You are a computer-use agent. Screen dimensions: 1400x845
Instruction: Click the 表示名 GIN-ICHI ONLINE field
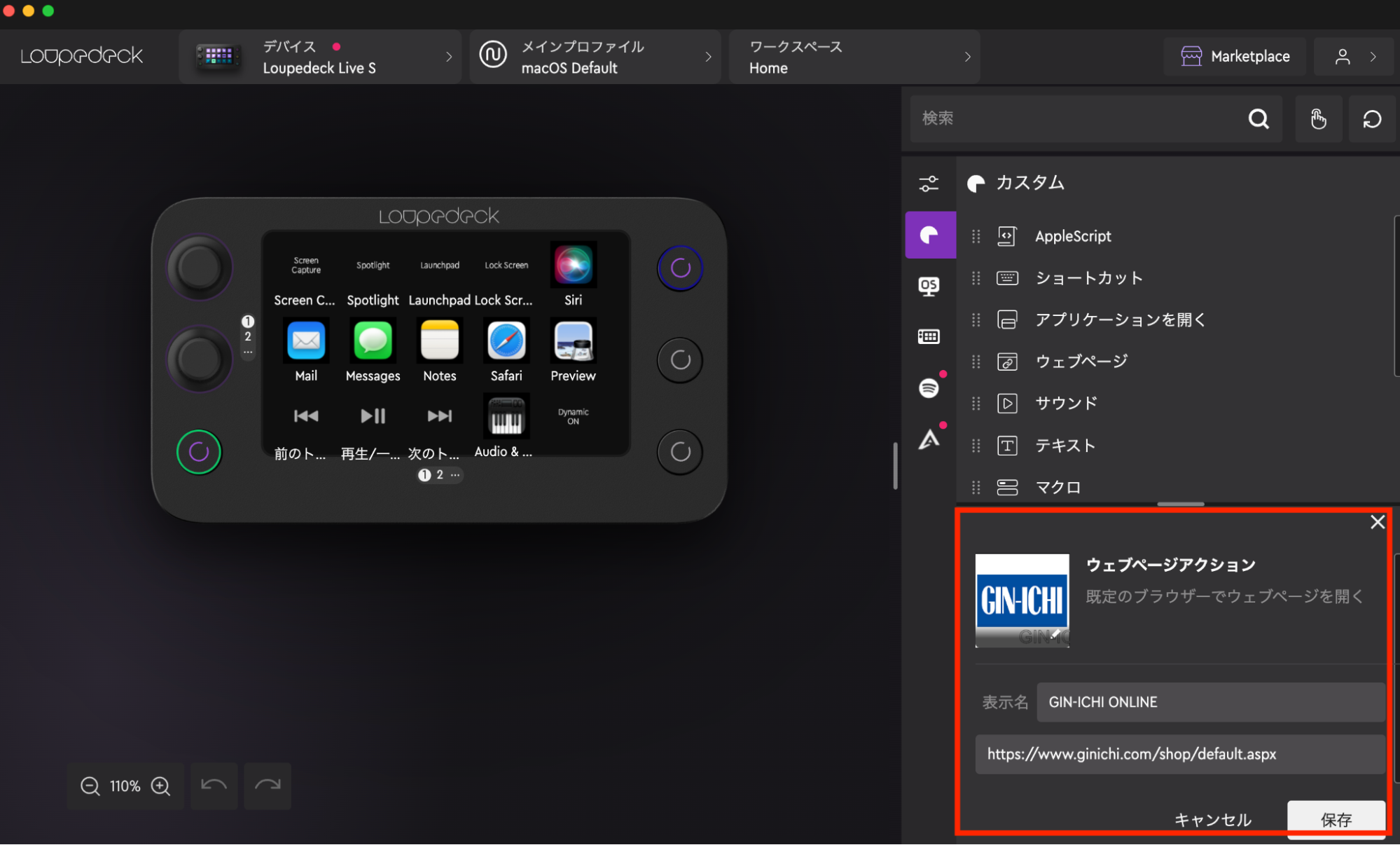[1211, 703]
